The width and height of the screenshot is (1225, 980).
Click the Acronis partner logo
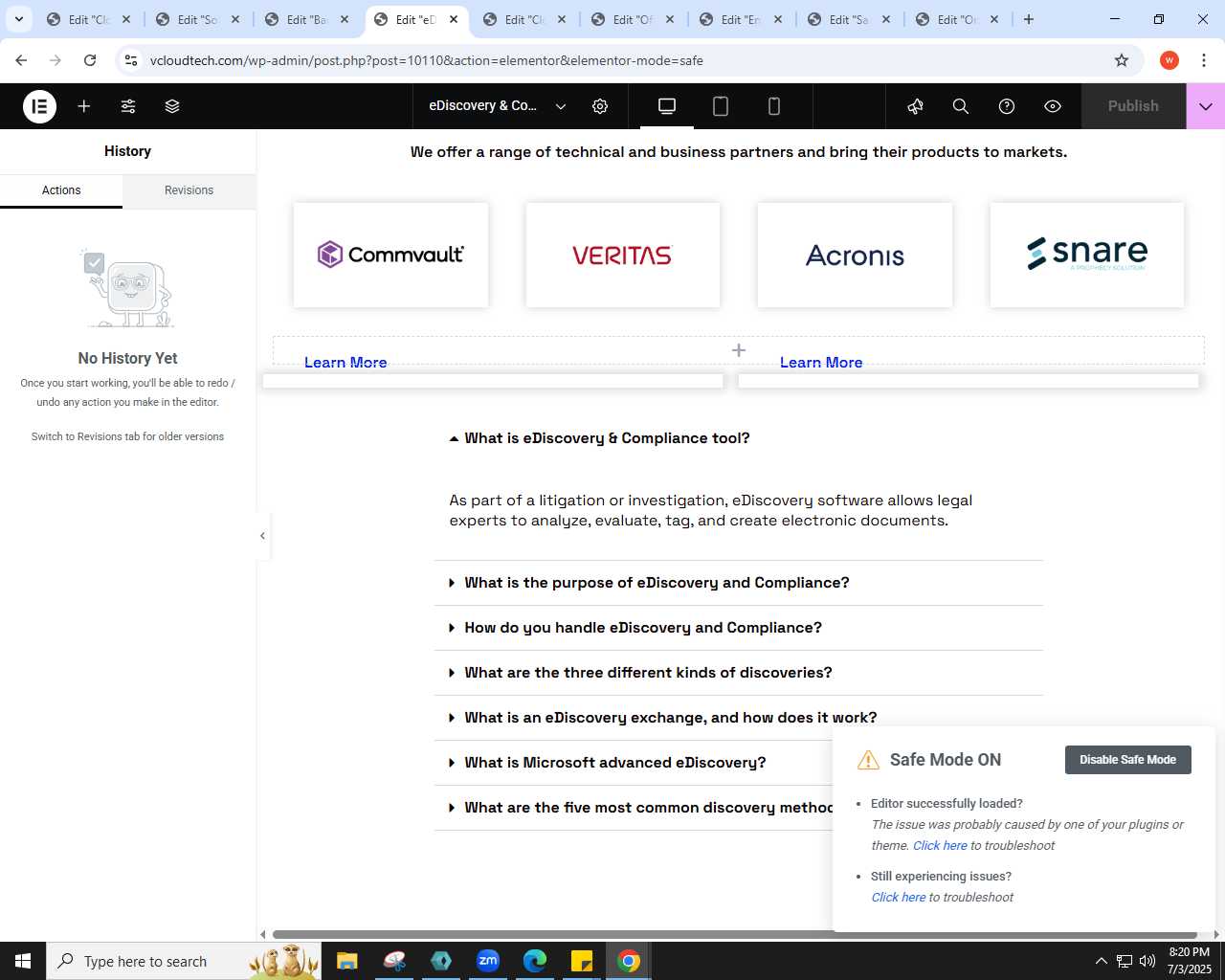855,255
